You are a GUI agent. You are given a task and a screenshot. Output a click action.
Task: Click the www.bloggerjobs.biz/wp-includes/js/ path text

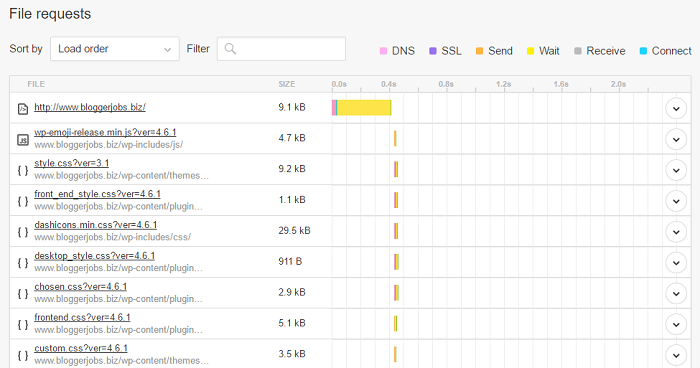point(108,145)
